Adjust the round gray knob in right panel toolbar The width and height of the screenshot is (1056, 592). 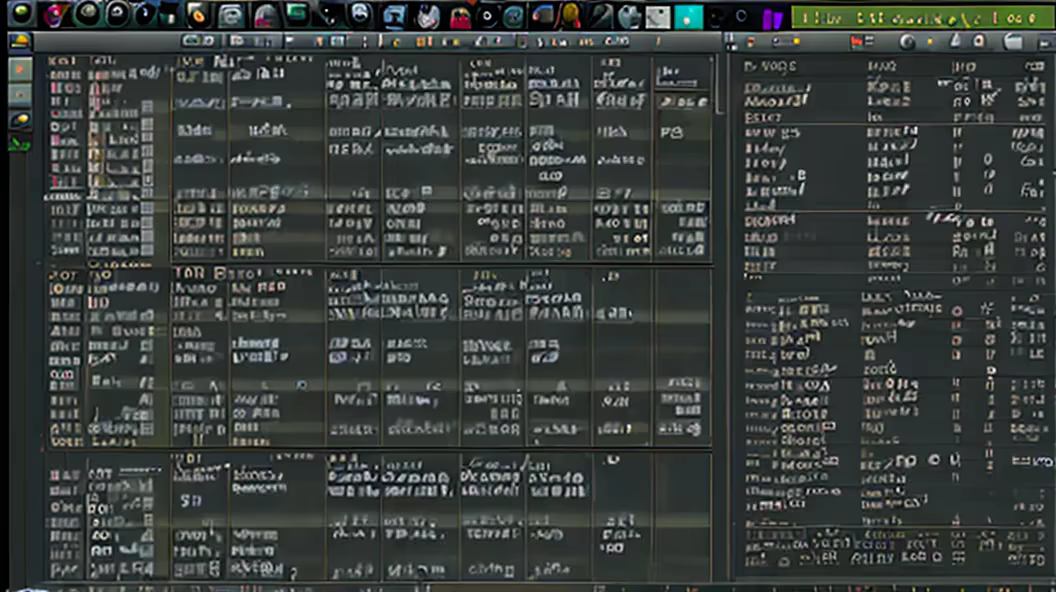907,42
